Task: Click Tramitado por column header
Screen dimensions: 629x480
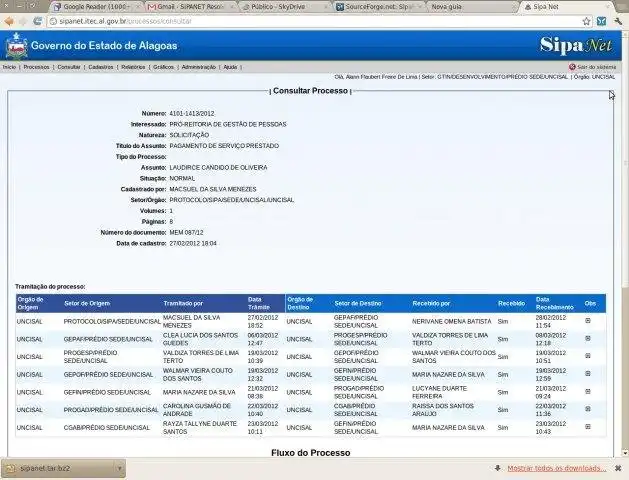Action: coord(183,303)
